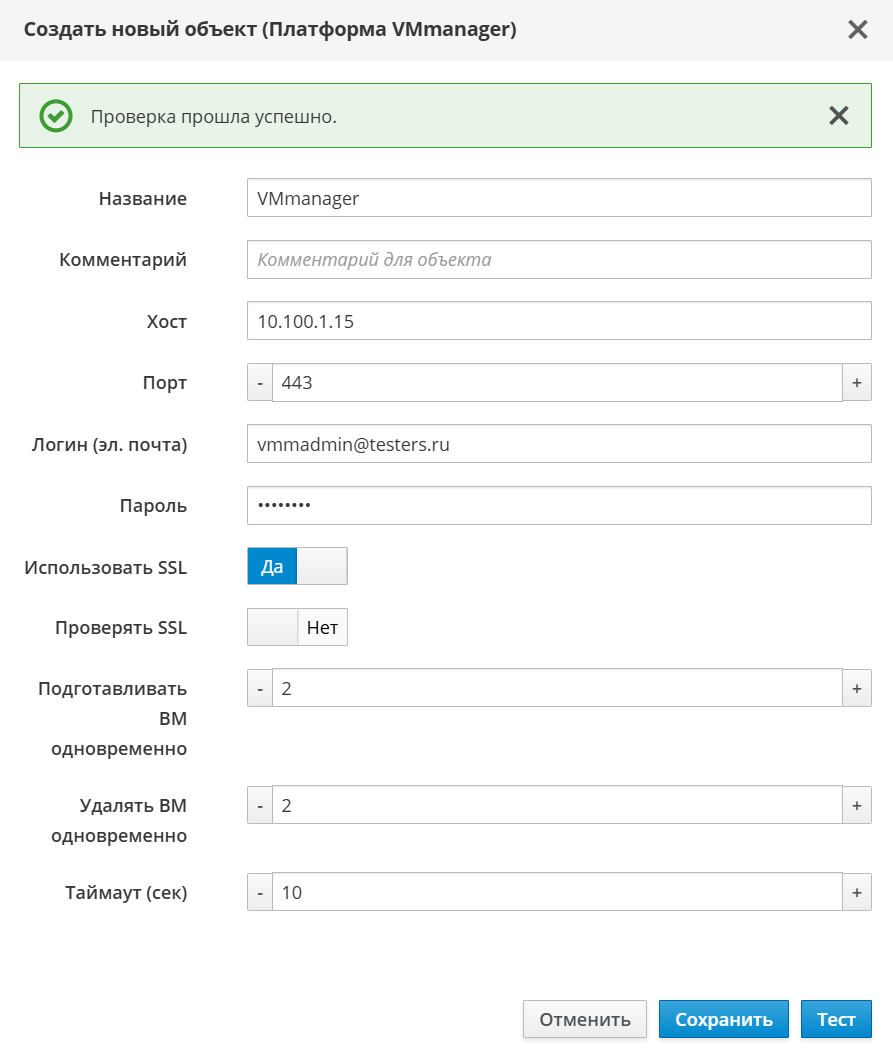
Task: Decrease Удалять ВМ одновременно value
Action: point(260,806)
